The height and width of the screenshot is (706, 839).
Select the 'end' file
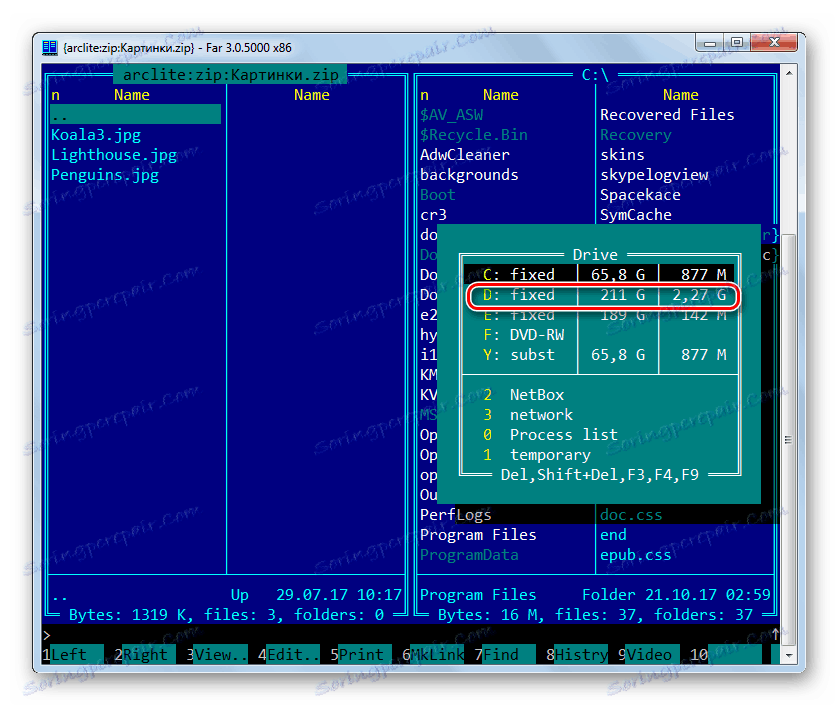click(613, 535)
